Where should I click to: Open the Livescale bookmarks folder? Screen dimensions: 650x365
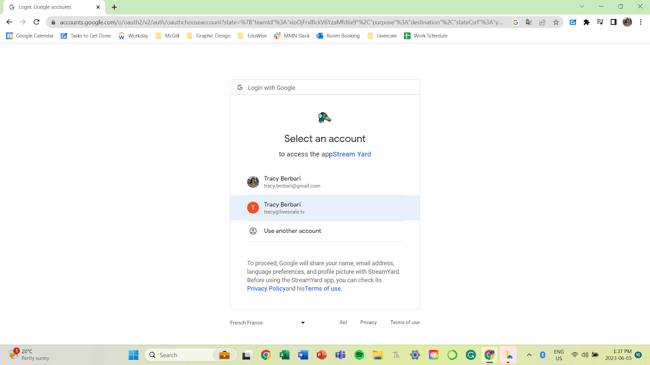tap(382, 36)
